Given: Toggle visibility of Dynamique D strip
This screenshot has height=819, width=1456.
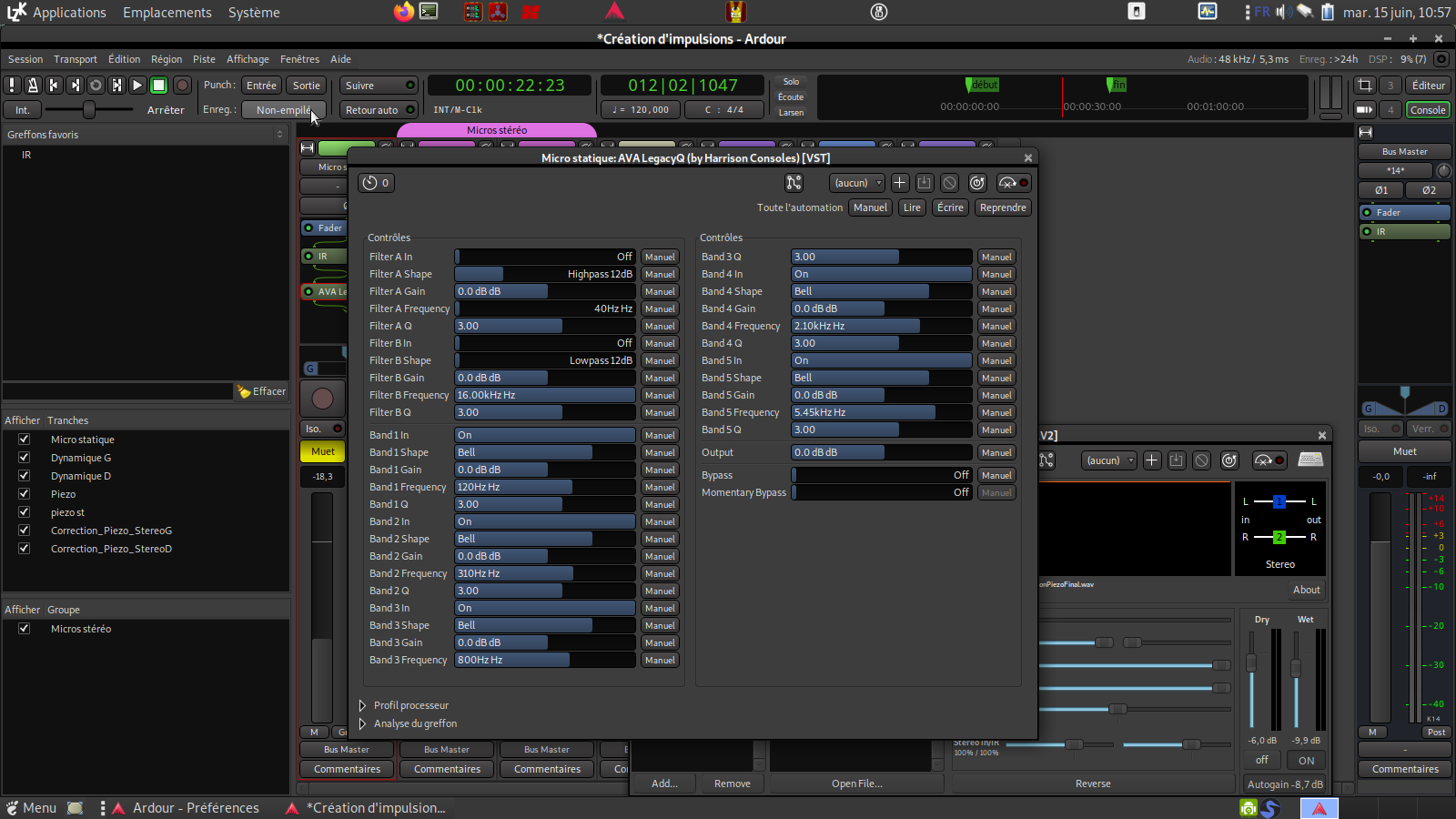Looking at the screenshot, I should pyautogui.click(x=25, y=476).
